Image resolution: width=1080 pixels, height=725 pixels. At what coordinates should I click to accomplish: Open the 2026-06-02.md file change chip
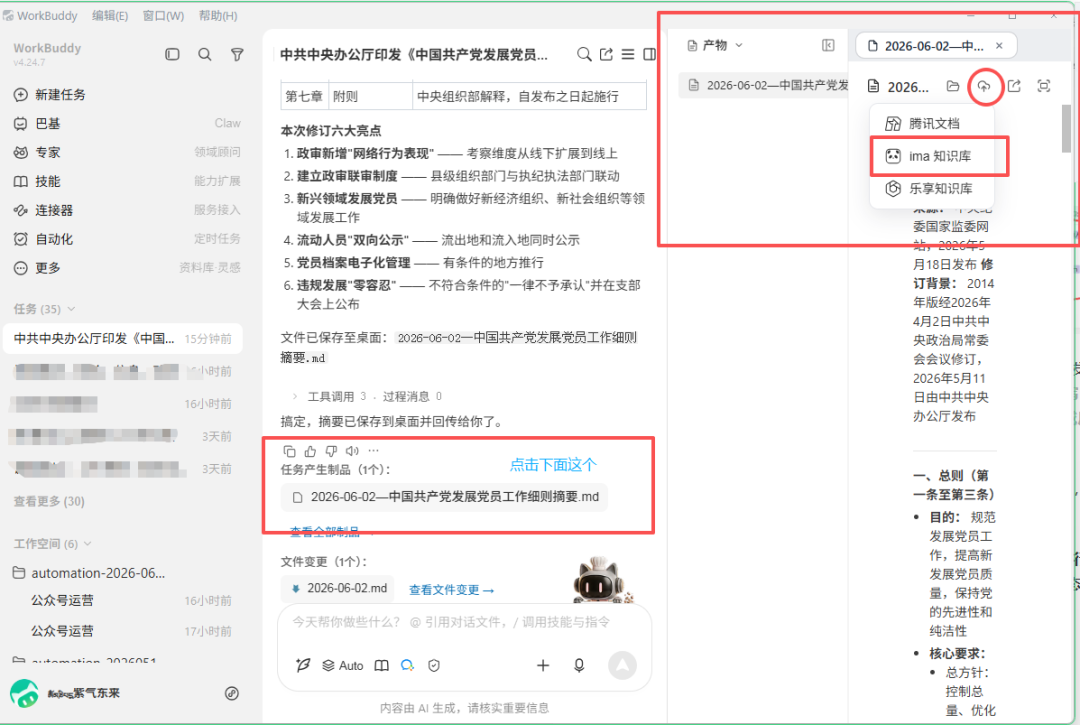tap(338, 589)
